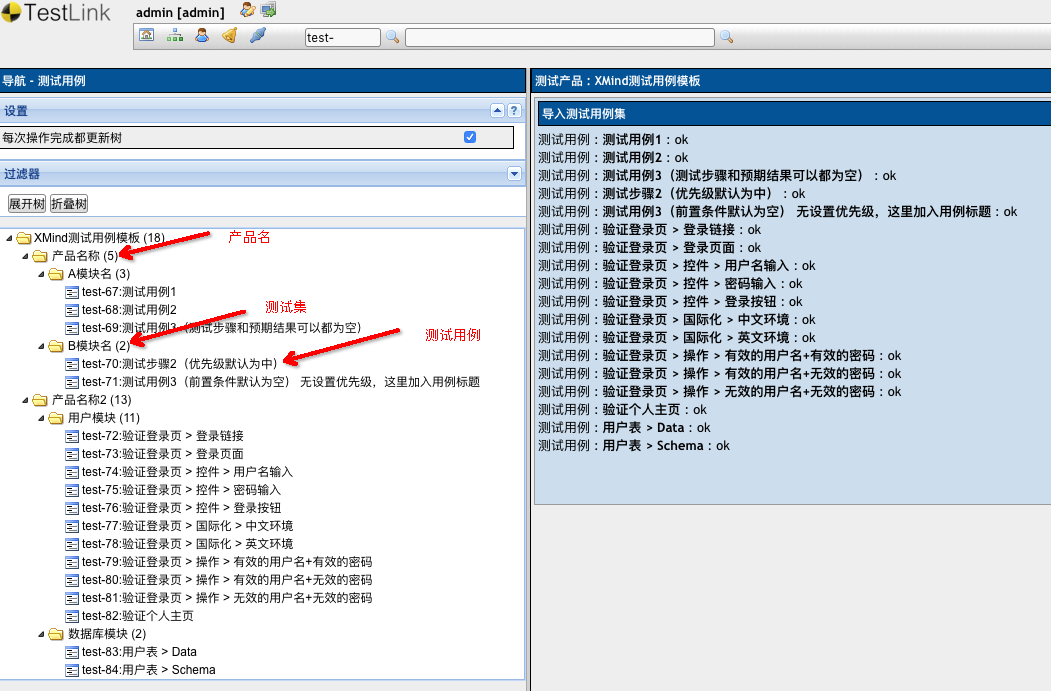Open the test project tree icon
The width and height of the screenshot is (1051, 691).
[174, 34]
